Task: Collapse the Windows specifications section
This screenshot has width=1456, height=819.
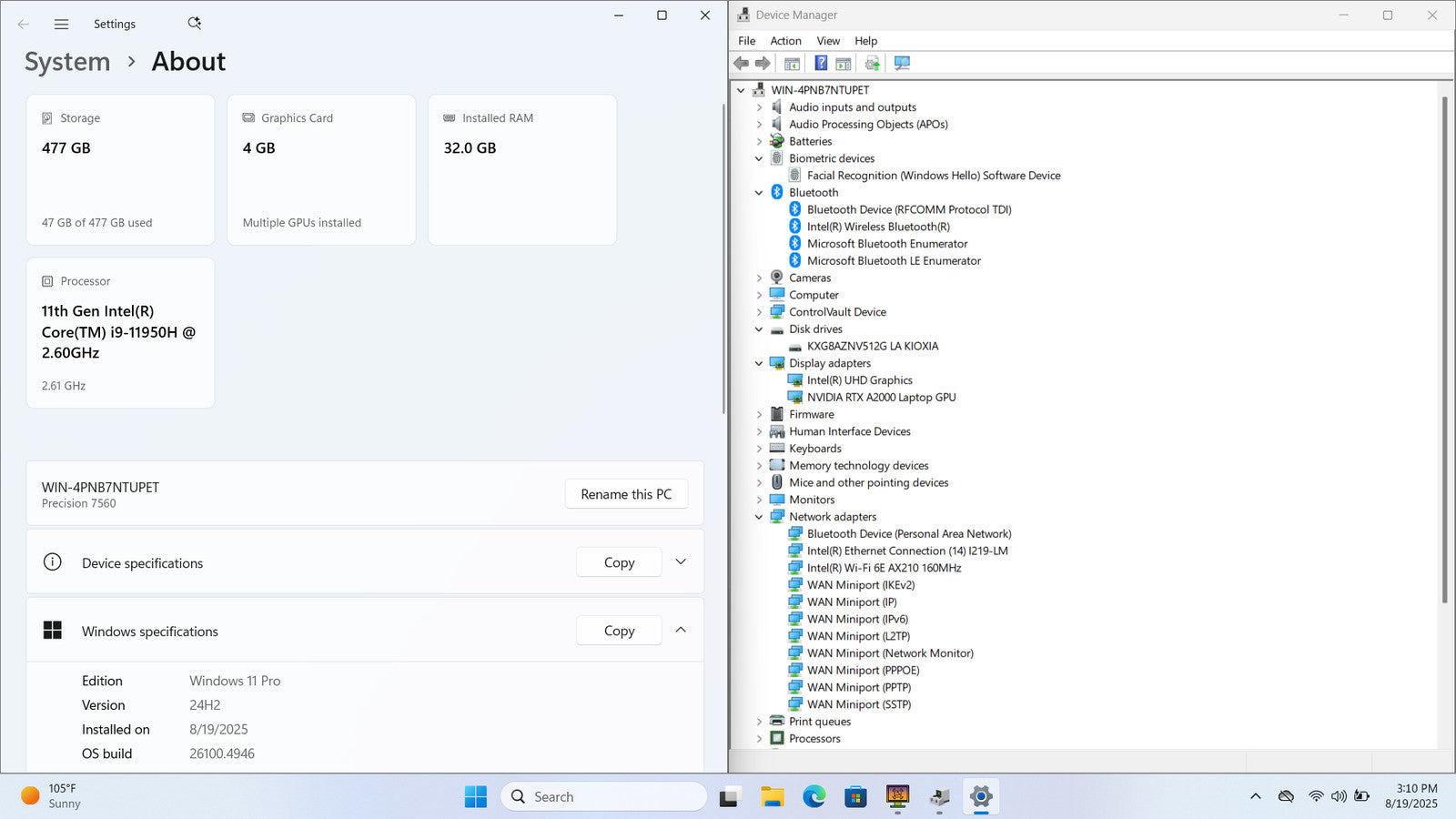Action: click(x=681, y=631)
